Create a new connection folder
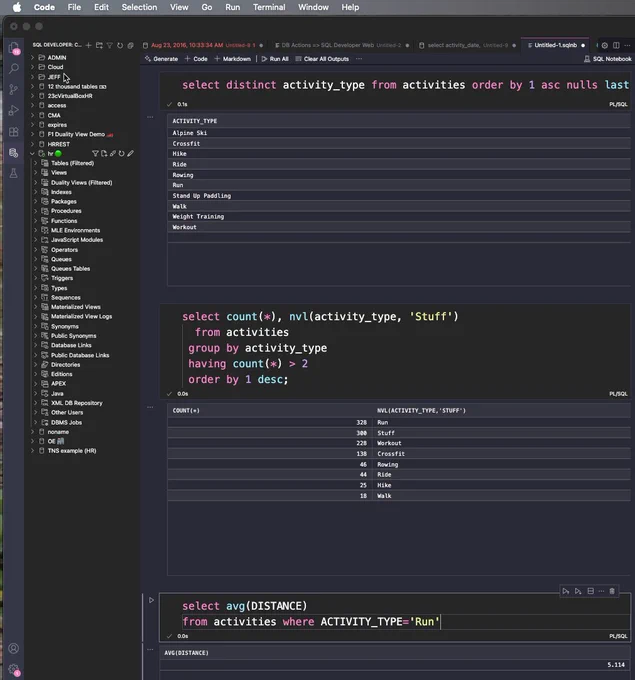635x680 pixels. [x=99, y=45]
